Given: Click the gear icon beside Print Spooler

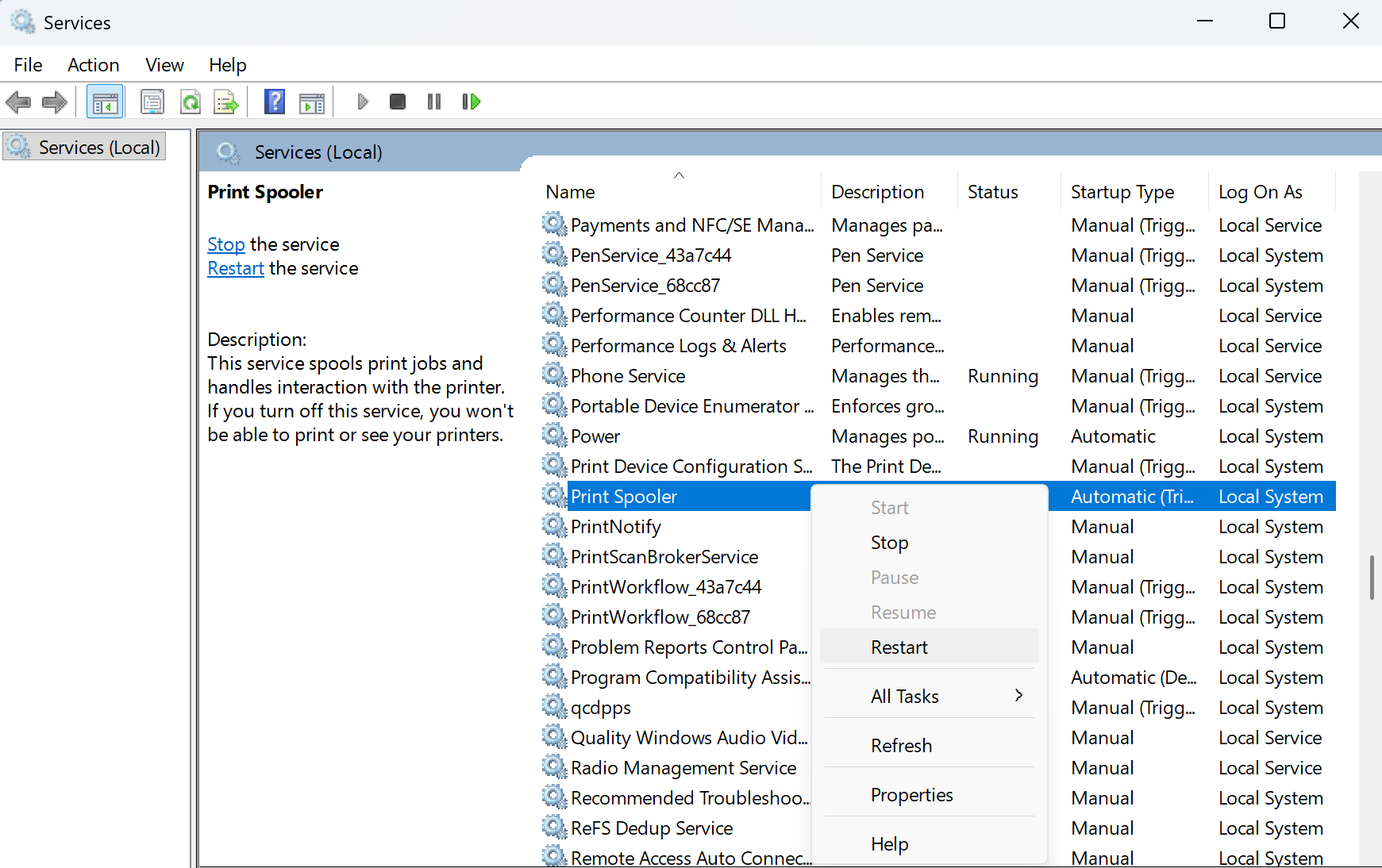Looking at the screenshot, I should click(554, 495).
